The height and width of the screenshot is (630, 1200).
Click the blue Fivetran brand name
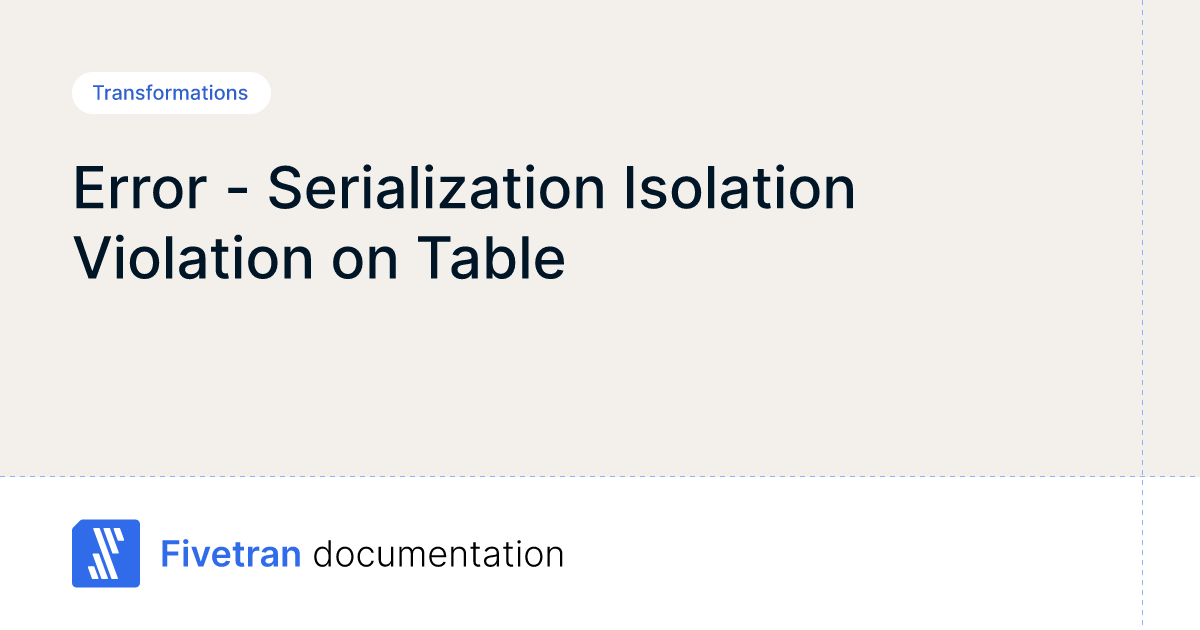click(231, 553)
